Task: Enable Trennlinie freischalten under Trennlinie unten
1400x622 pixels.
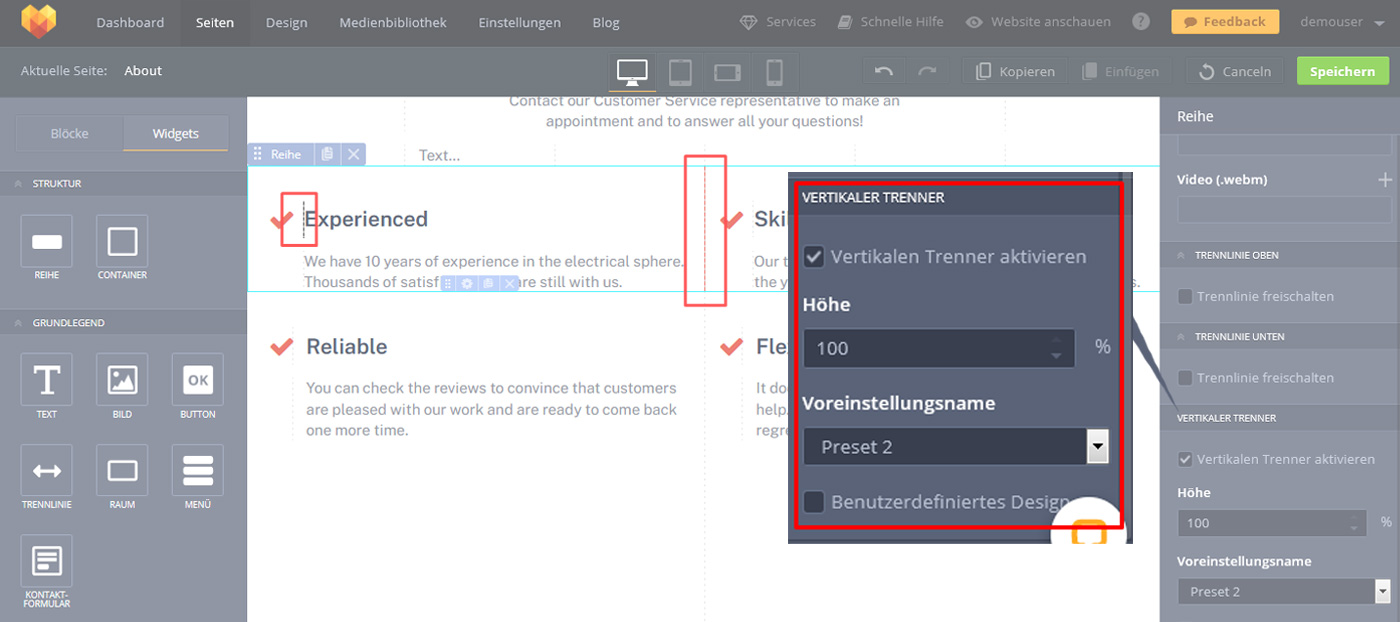Action: [x=1185, y=378]
